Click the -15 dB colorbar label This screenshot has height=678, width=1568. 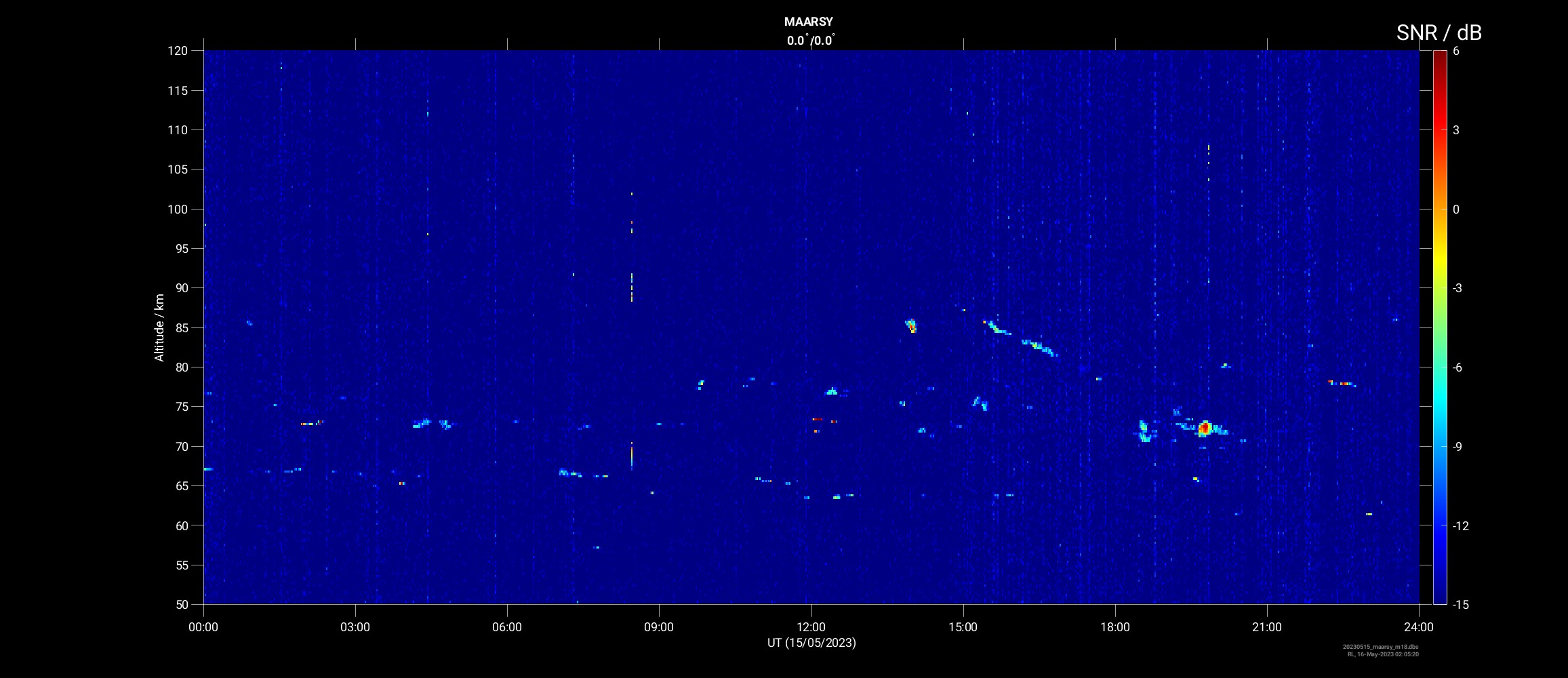click(x=1461, y=604)
